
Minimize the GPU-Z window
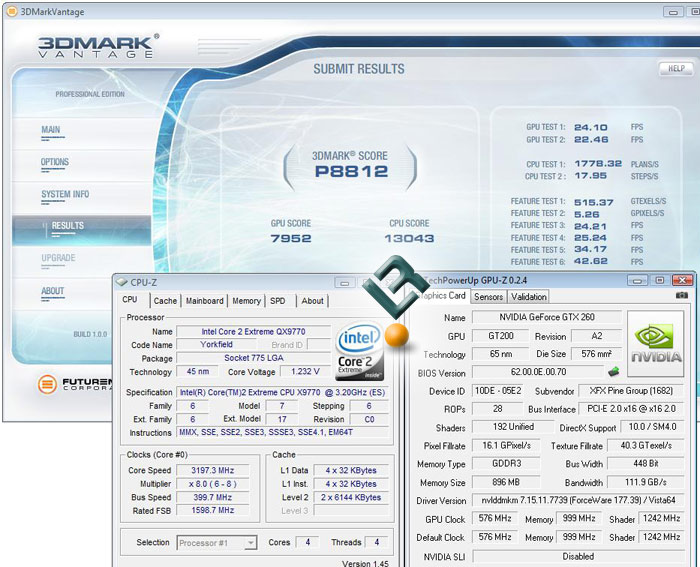637,280
